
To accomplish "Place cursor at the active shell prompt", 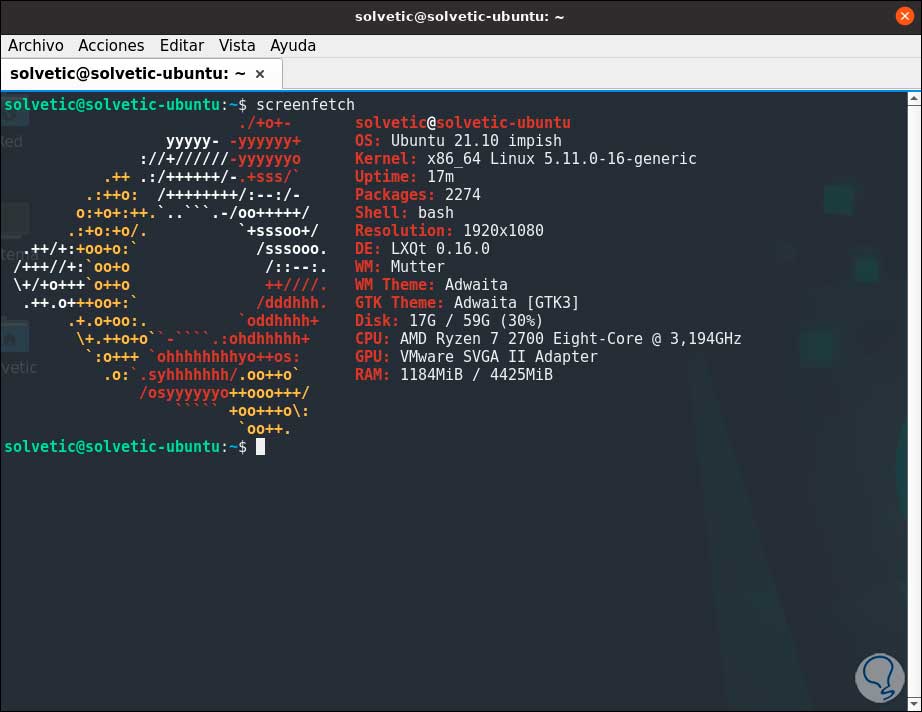I will (262, 446).
